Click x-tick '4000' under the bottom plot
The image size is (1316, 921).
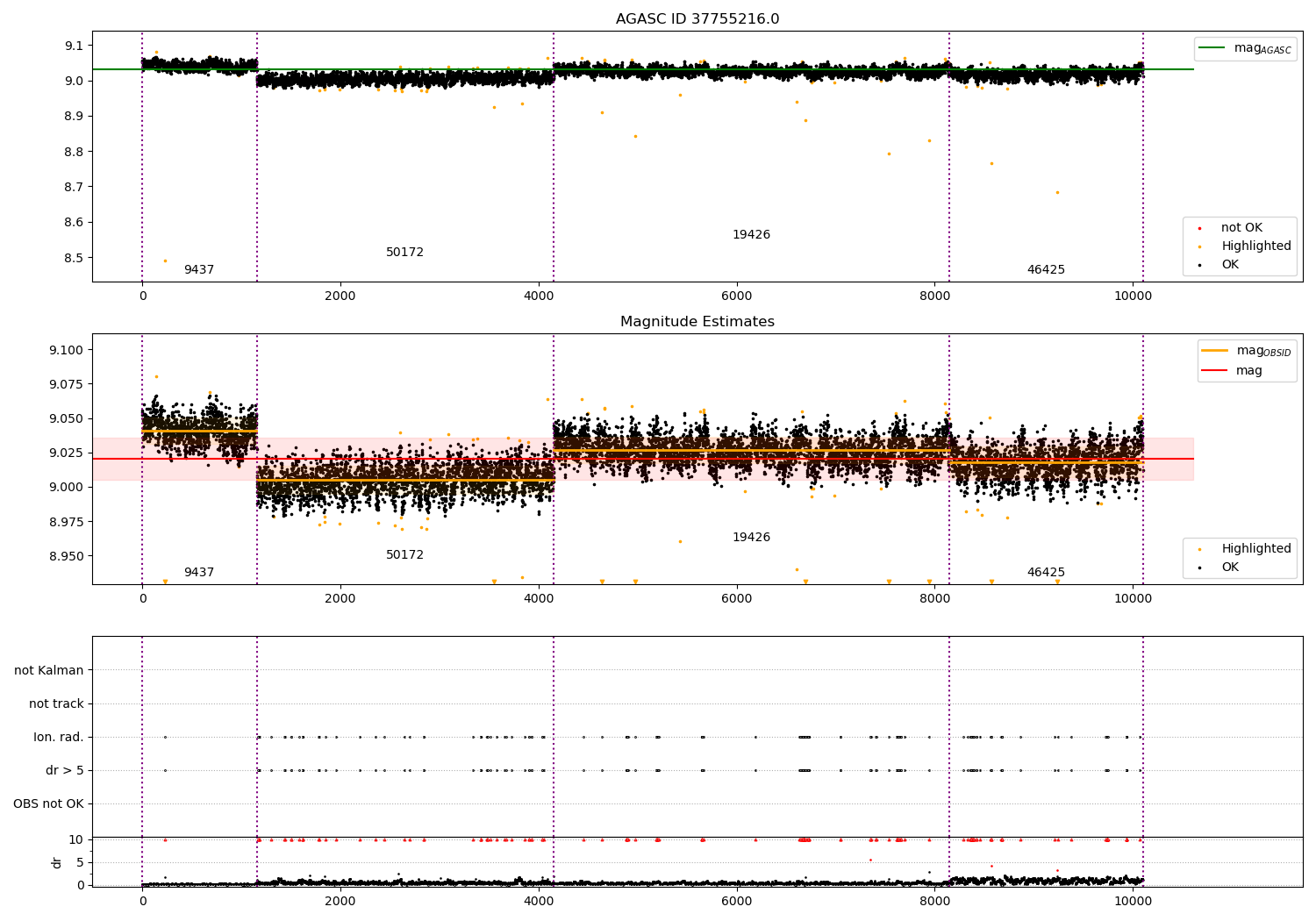[539, 902]
